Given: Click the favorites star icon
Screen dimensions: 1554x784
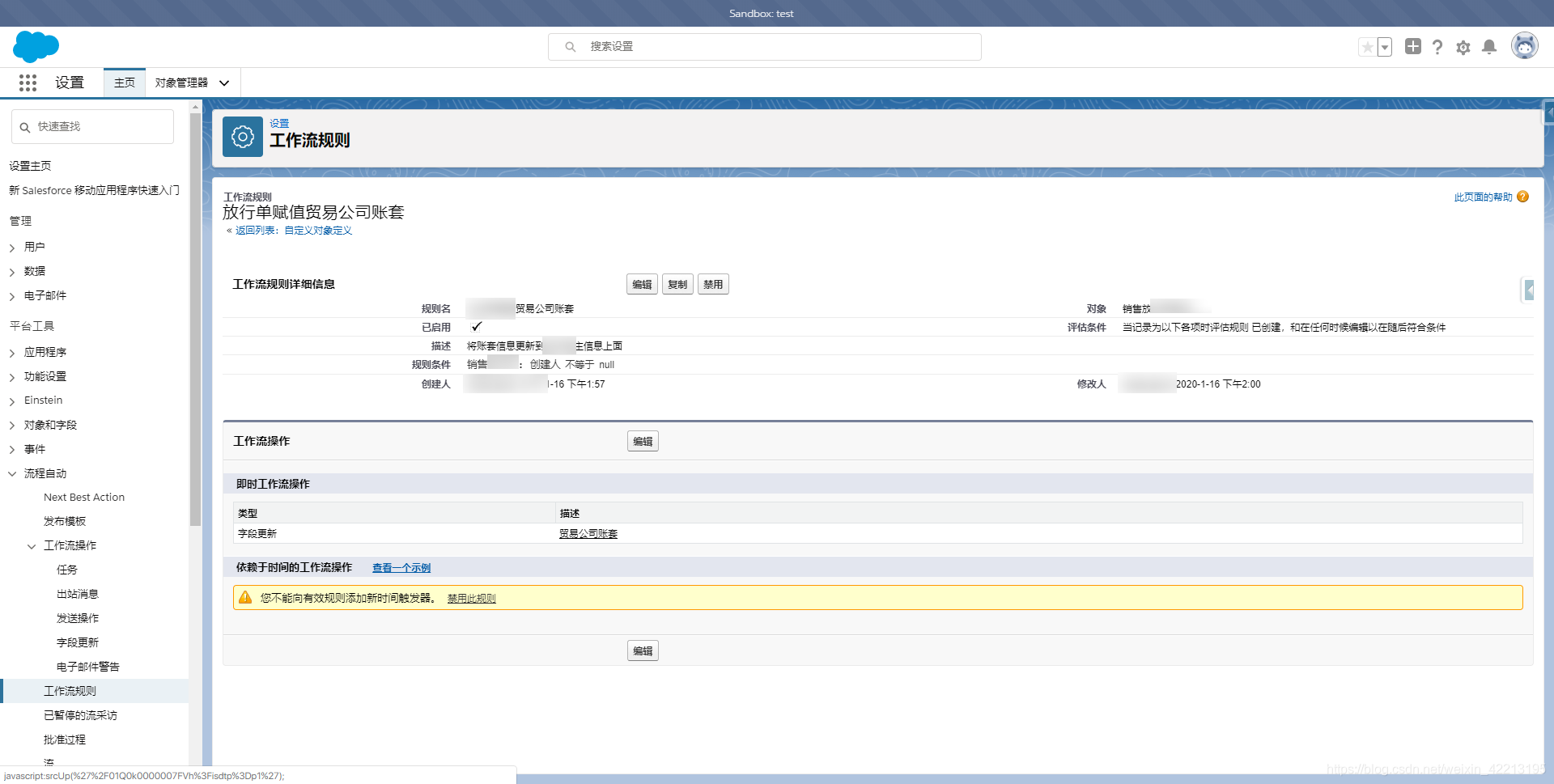Looking at the screenshot, I should coord(1367,47).
